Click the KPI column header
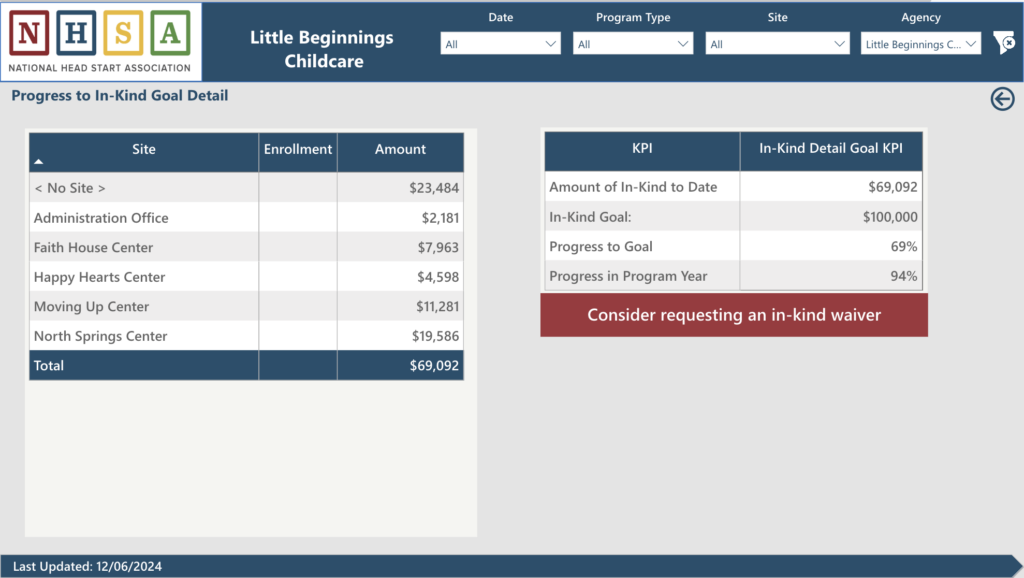 point(642,149)
